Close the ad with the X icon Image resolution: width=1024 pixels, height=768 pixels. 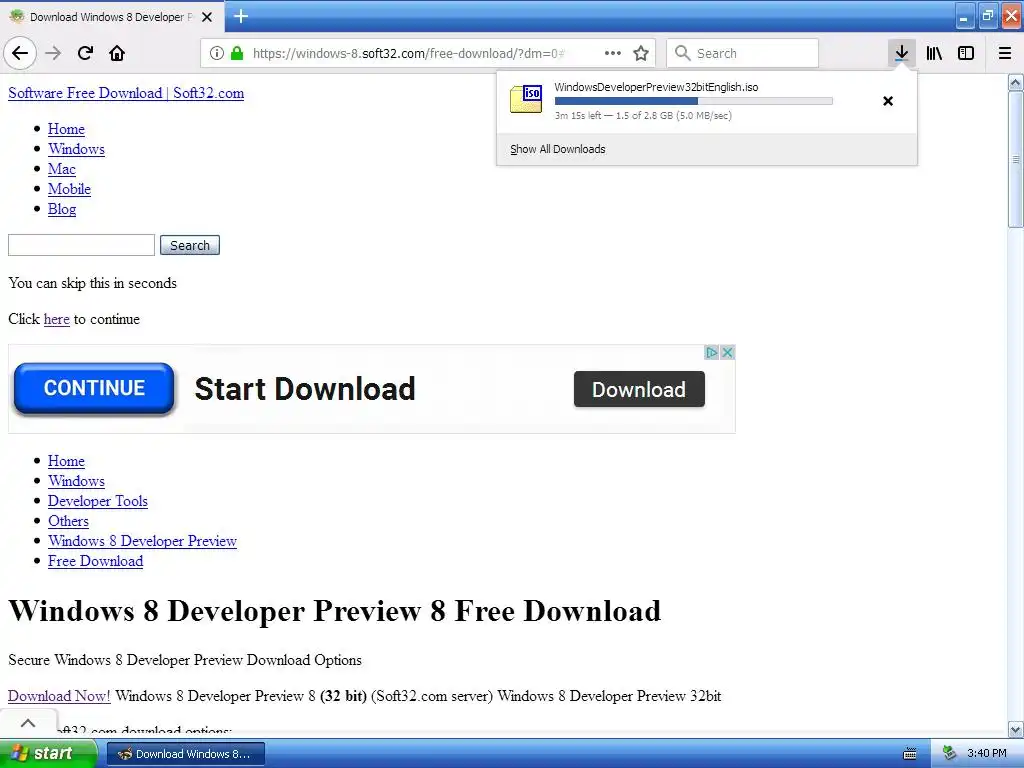[727, 353]
